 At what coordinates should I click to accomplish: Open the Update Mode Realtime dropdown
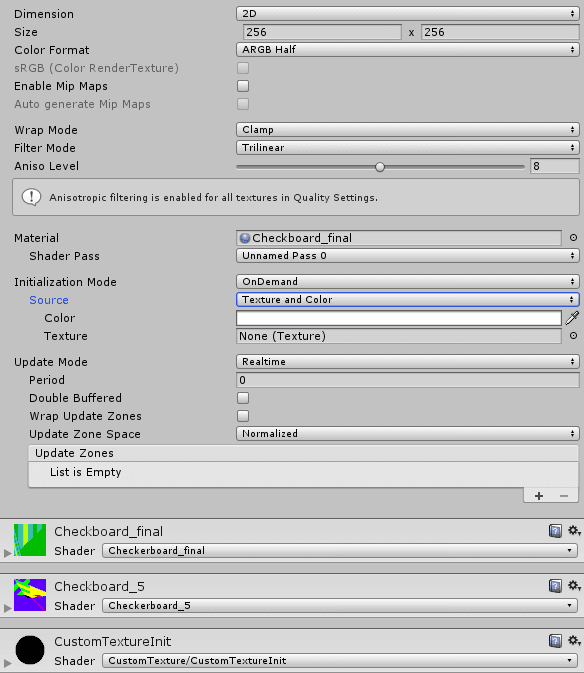coord(408,362)
